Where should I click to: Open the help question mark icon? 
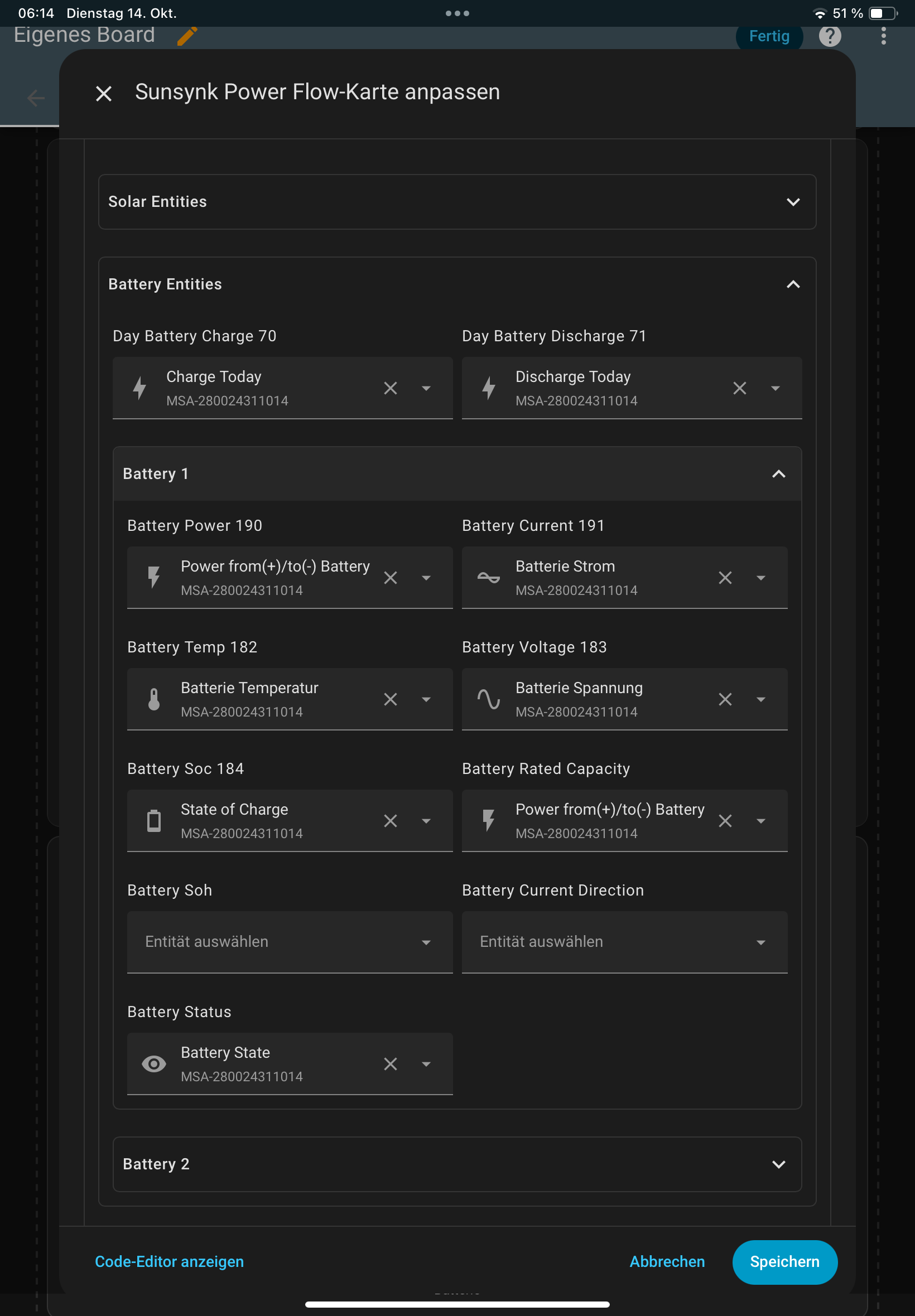829,36
